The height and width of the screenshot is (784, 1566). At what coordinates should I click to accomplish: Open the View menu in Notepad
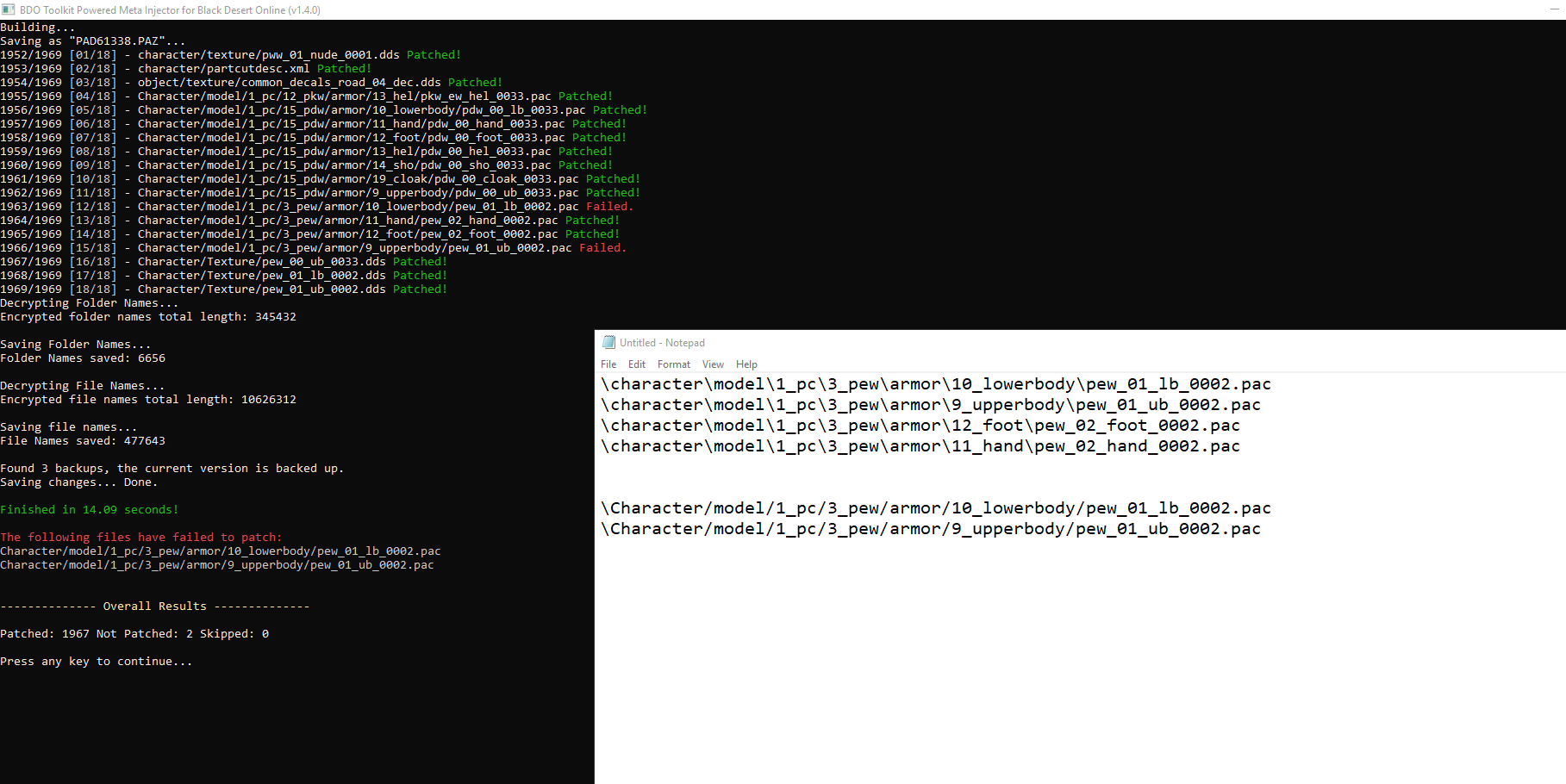point(713,364)
